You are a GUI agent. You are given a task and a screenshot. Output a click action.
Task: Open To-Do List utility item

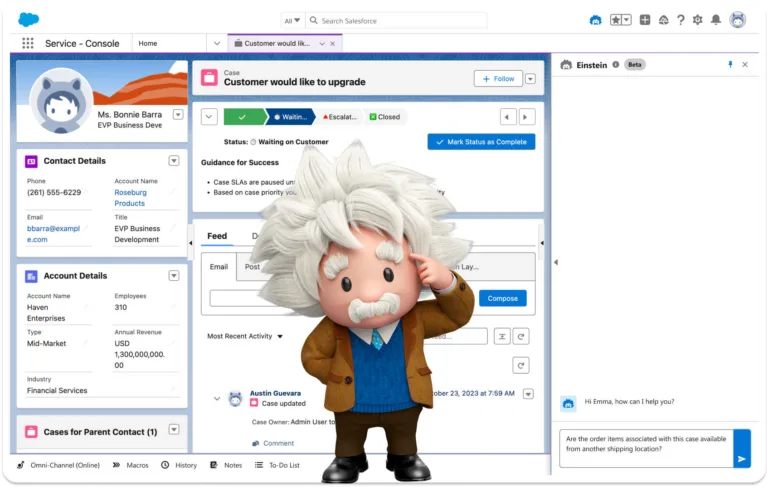coord(277,465)
